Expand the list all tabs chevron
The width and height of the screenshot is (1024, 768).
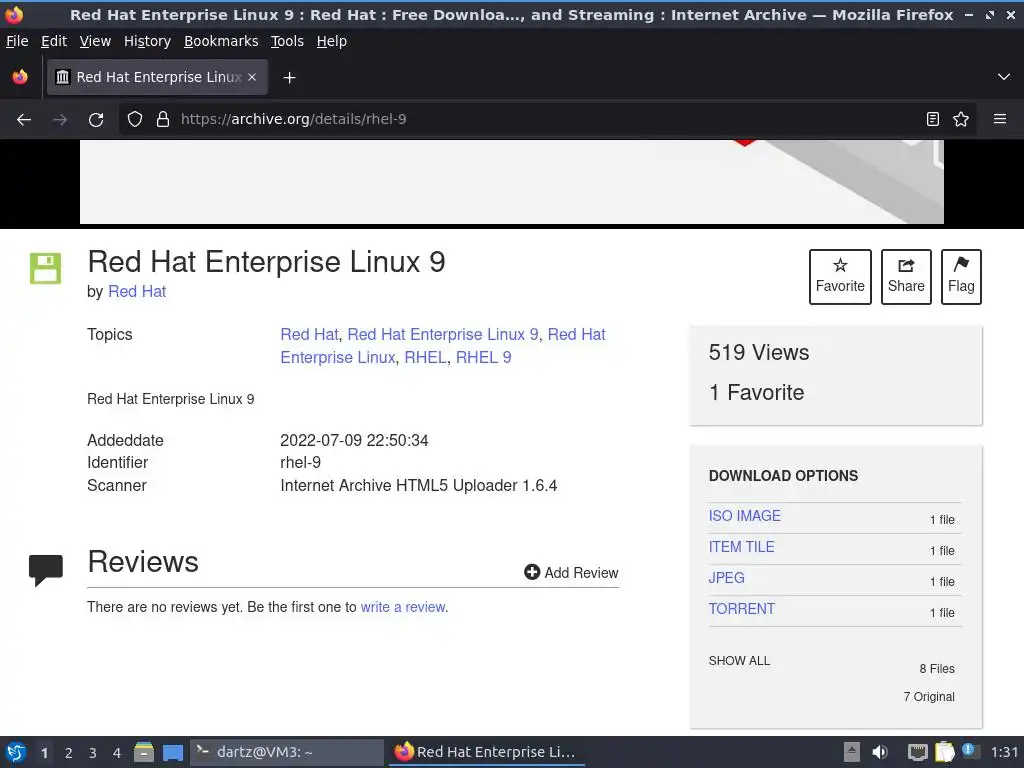coord(1004,77)
